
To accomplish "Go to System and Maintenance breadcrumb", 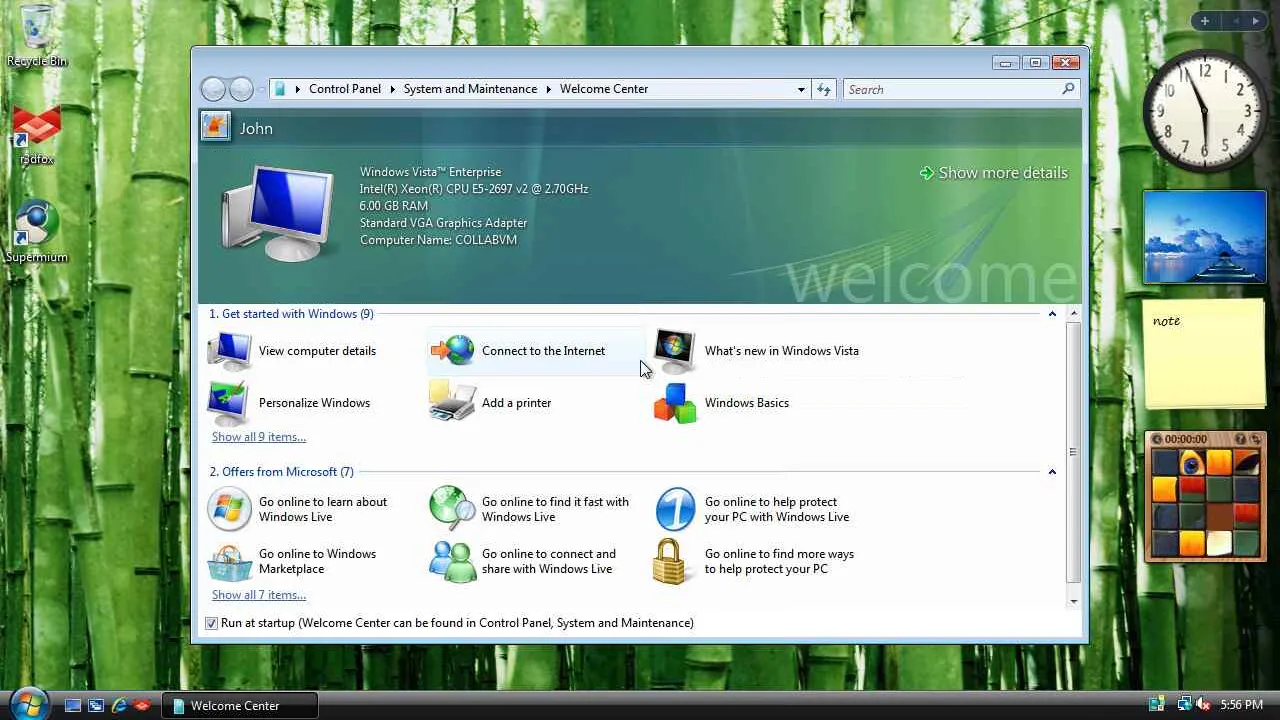I will tap(470, 89).
